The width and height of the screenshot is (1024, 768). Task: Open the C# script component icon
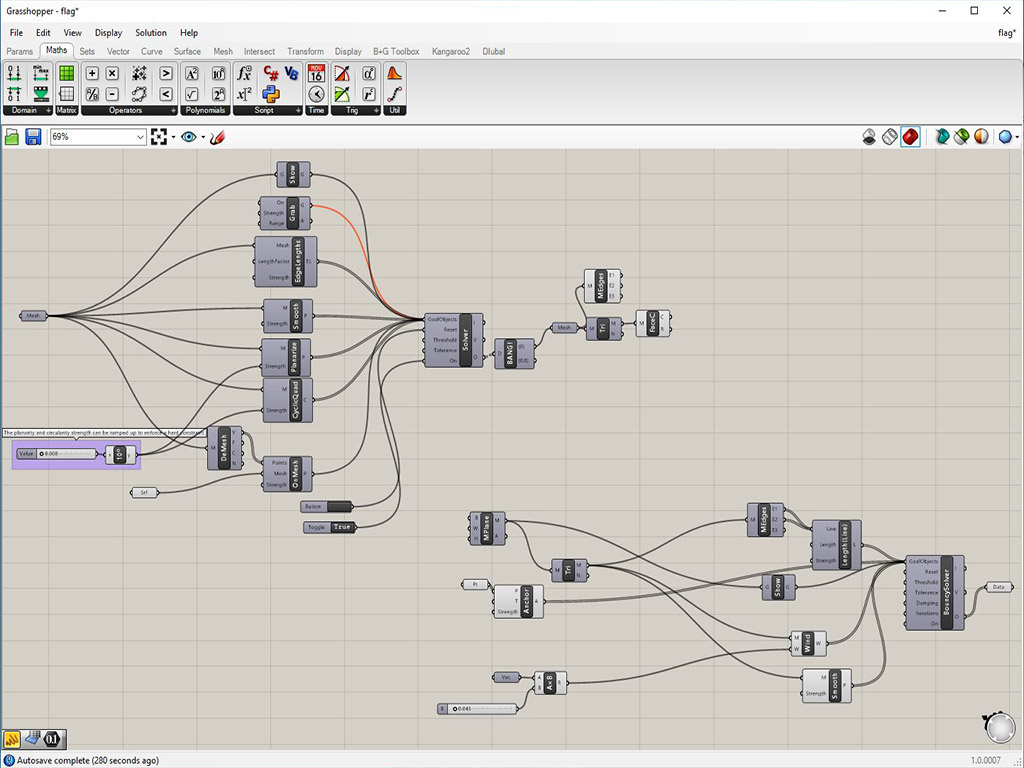[x=270, y=73]
